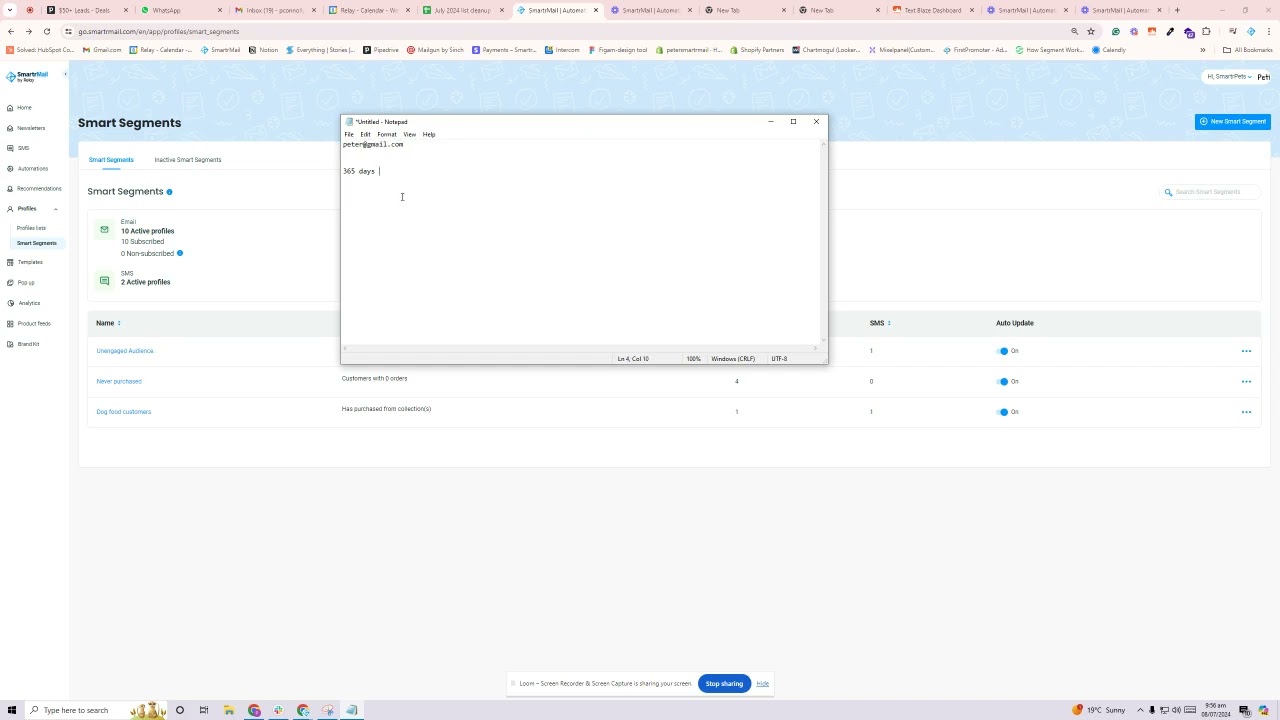Click the New Smart Segment button
Viewport: 1280px width, 720px height.
[1232, 122]
